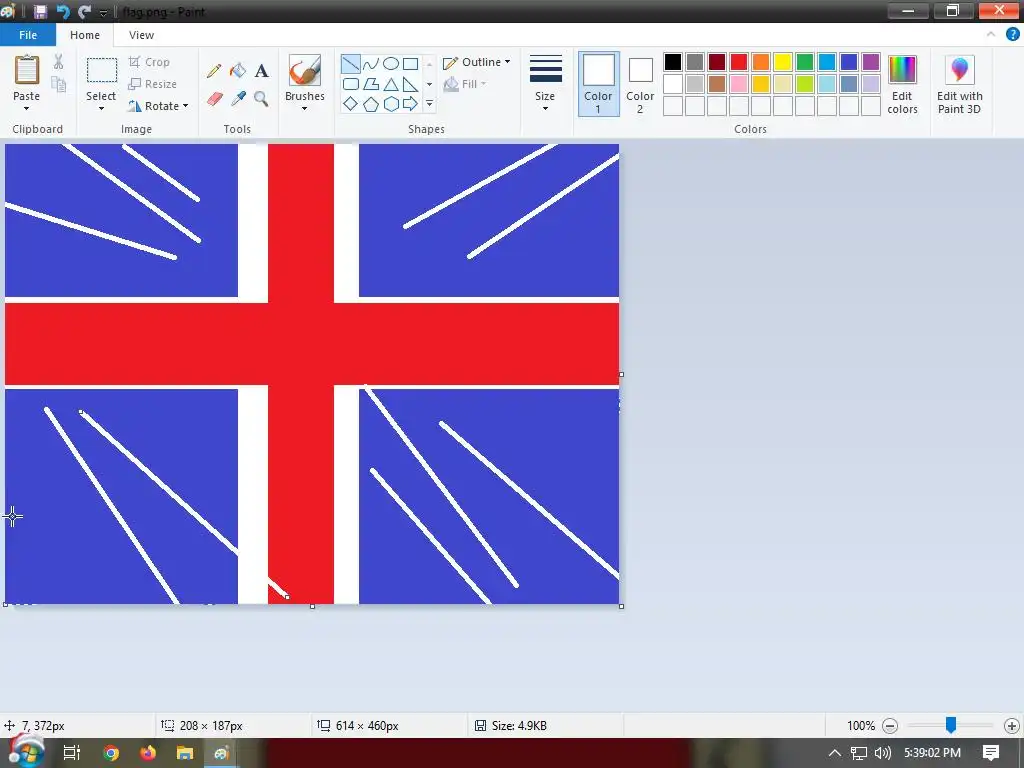Image resolution: width=1024 pixels, height=768 pixels.
Task: Click the Rectangular selection tool icon
Action: coord(102,70)
